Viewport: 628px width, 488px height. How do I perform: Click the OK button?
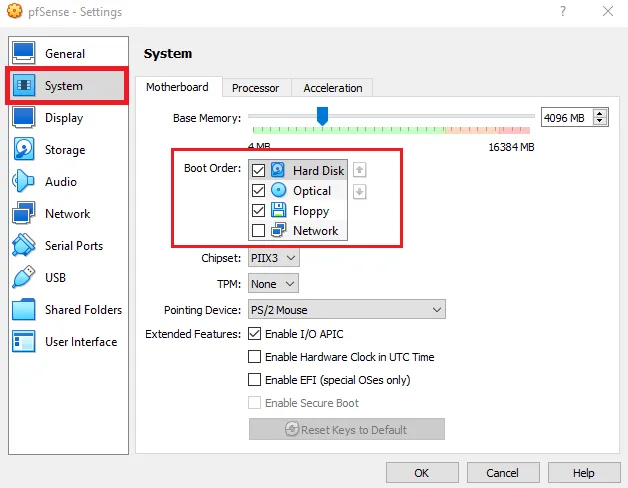[x=422, y=473]
